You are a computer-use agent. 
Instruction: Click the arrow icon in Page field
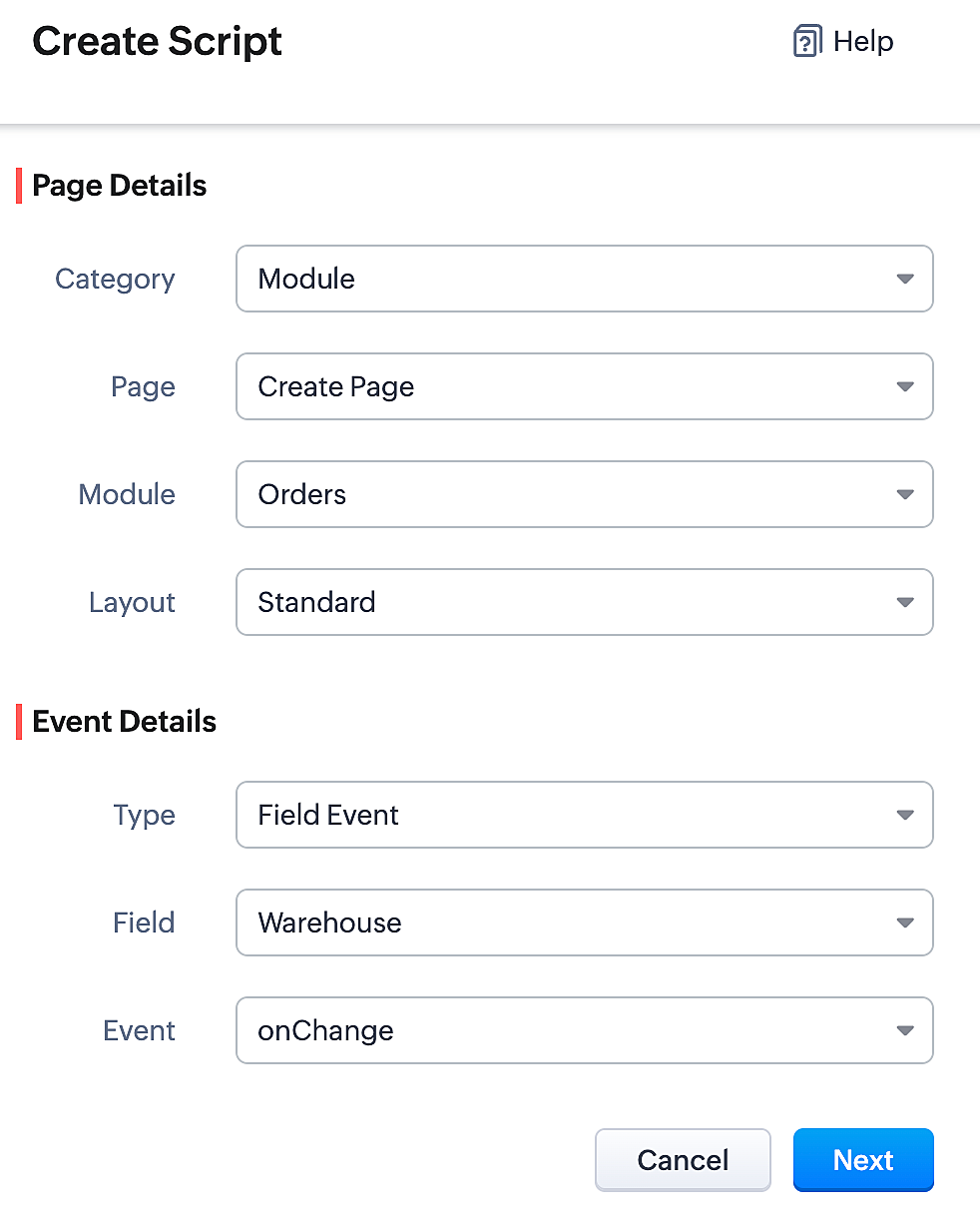coord(905,386)
